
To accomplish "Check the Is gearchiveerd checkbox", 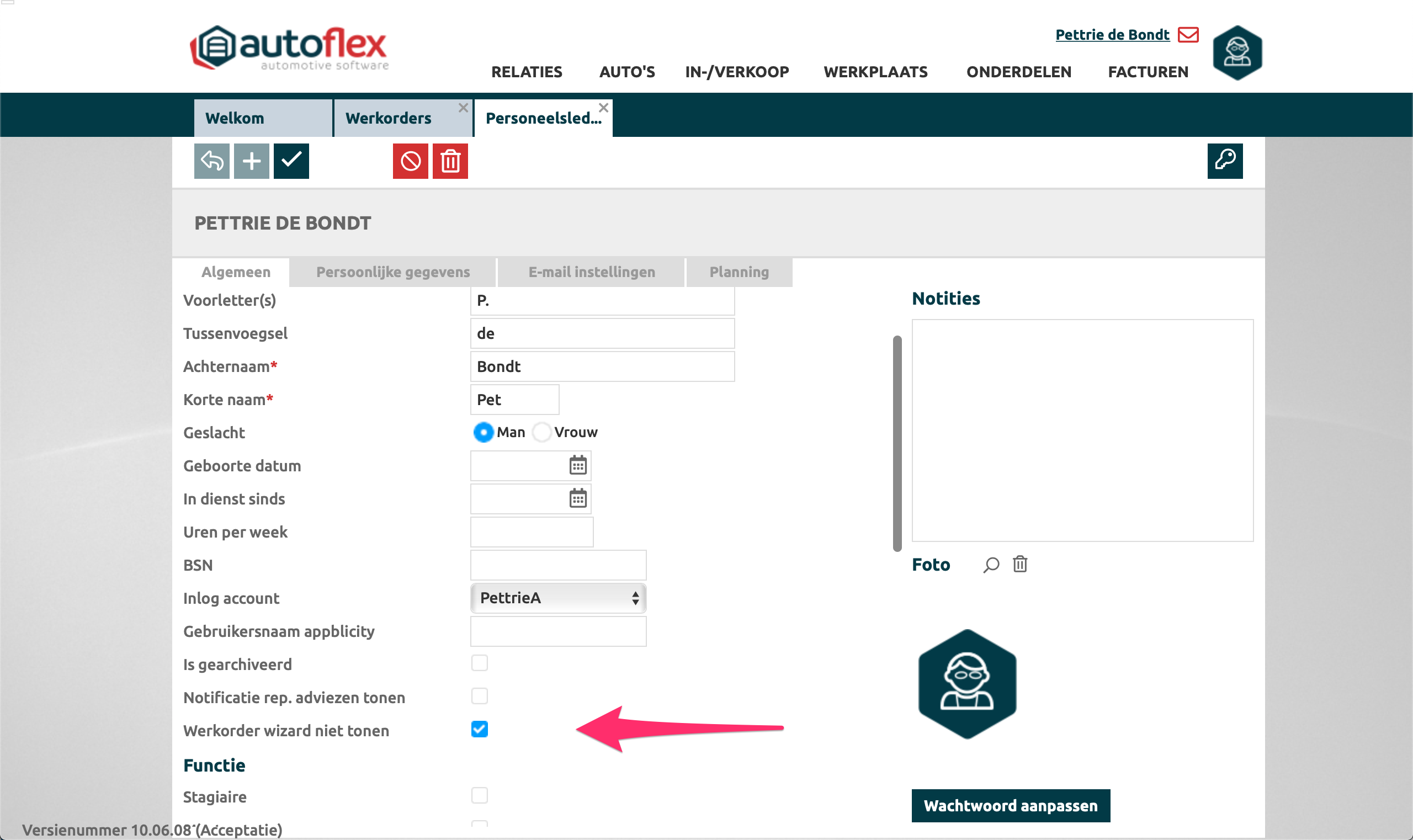I will (x=480, y=663).
